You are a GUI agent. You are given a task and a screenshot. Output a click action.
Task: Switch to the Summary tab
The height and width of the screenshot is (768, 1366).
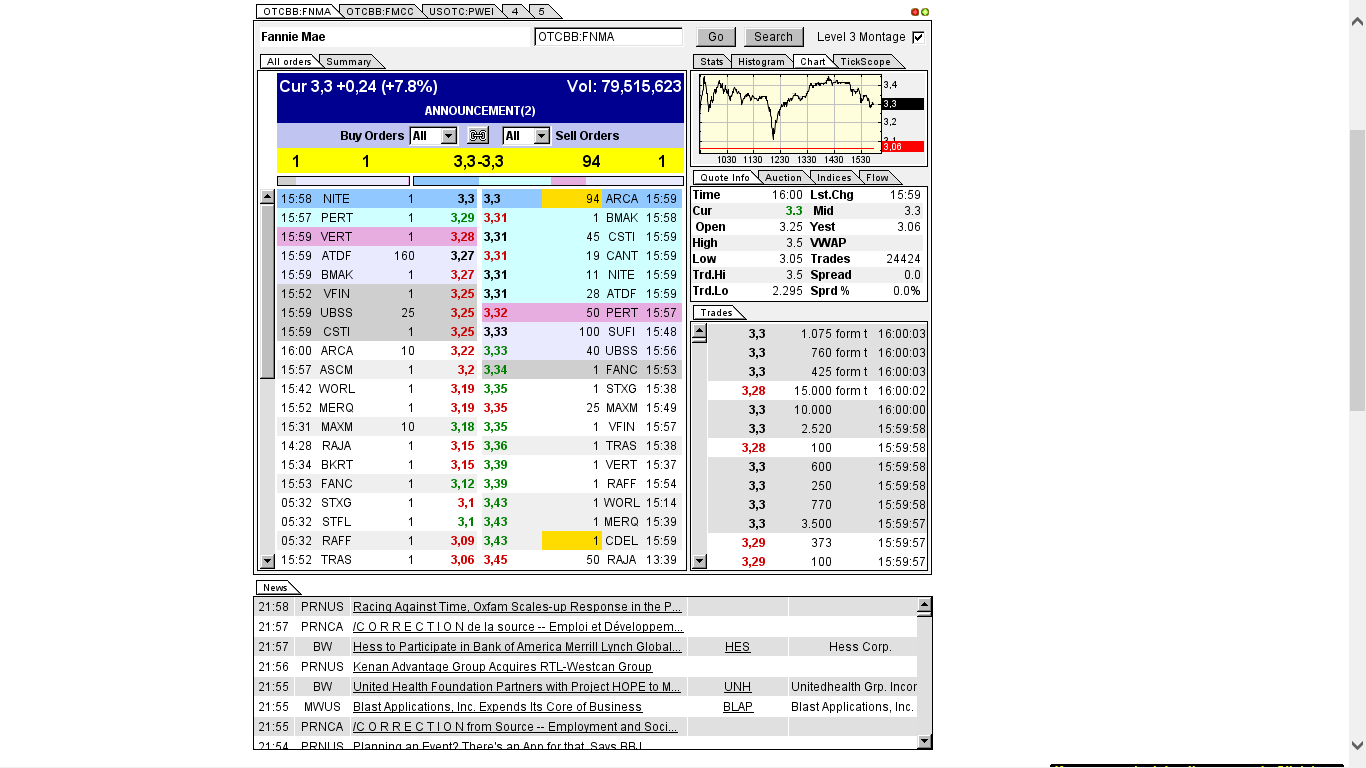pyautogui.click(x=350, y=60)
